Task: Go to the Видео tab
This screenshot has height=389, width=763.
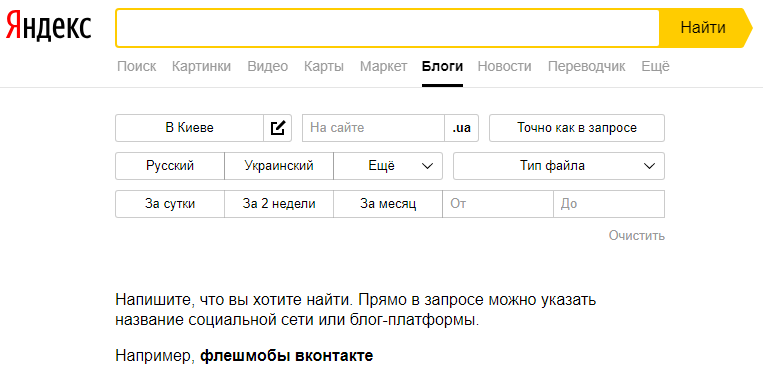Action: [x=268, y=66]
